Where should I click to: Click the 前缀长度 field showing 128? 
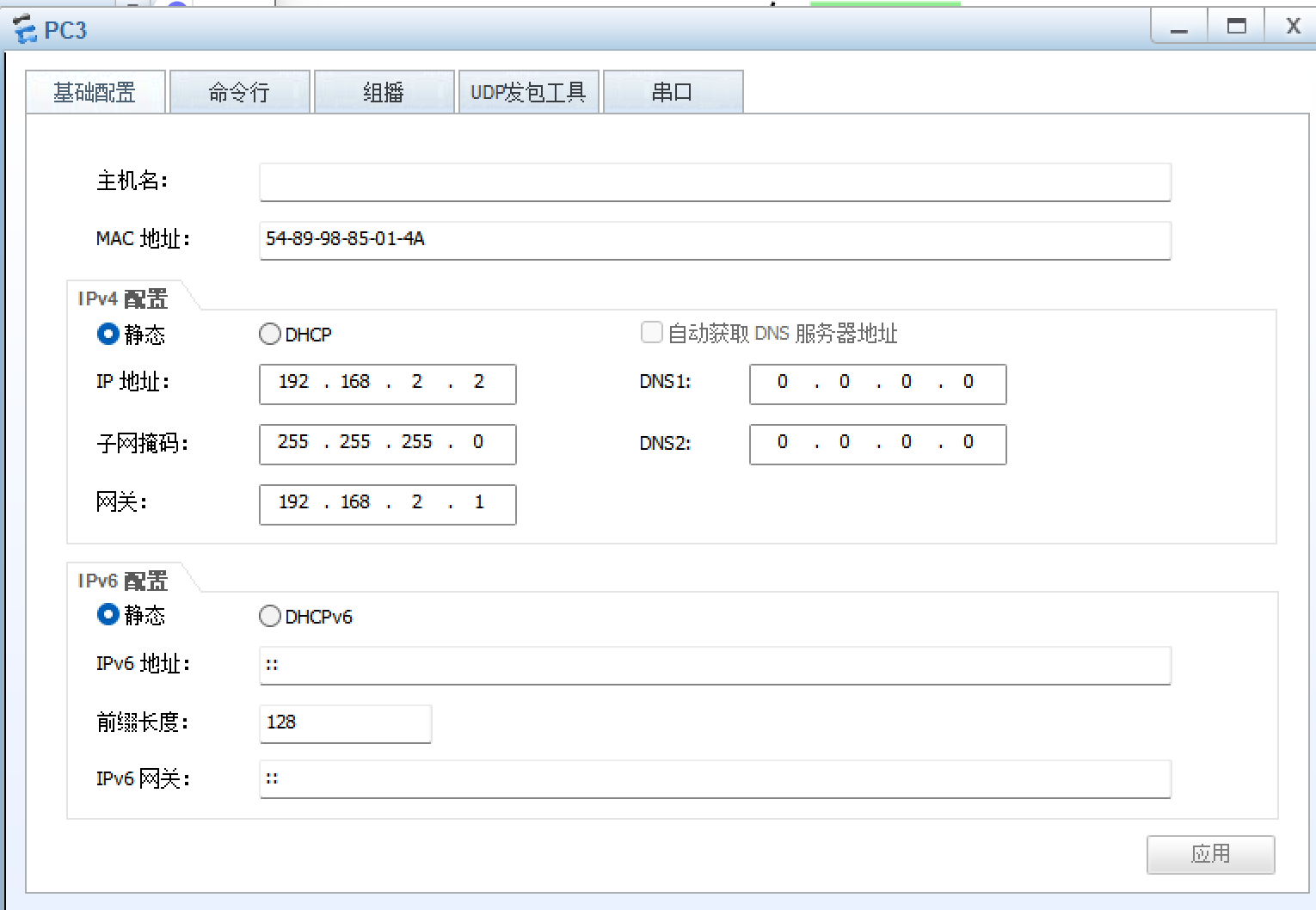(x=345, y=723)
